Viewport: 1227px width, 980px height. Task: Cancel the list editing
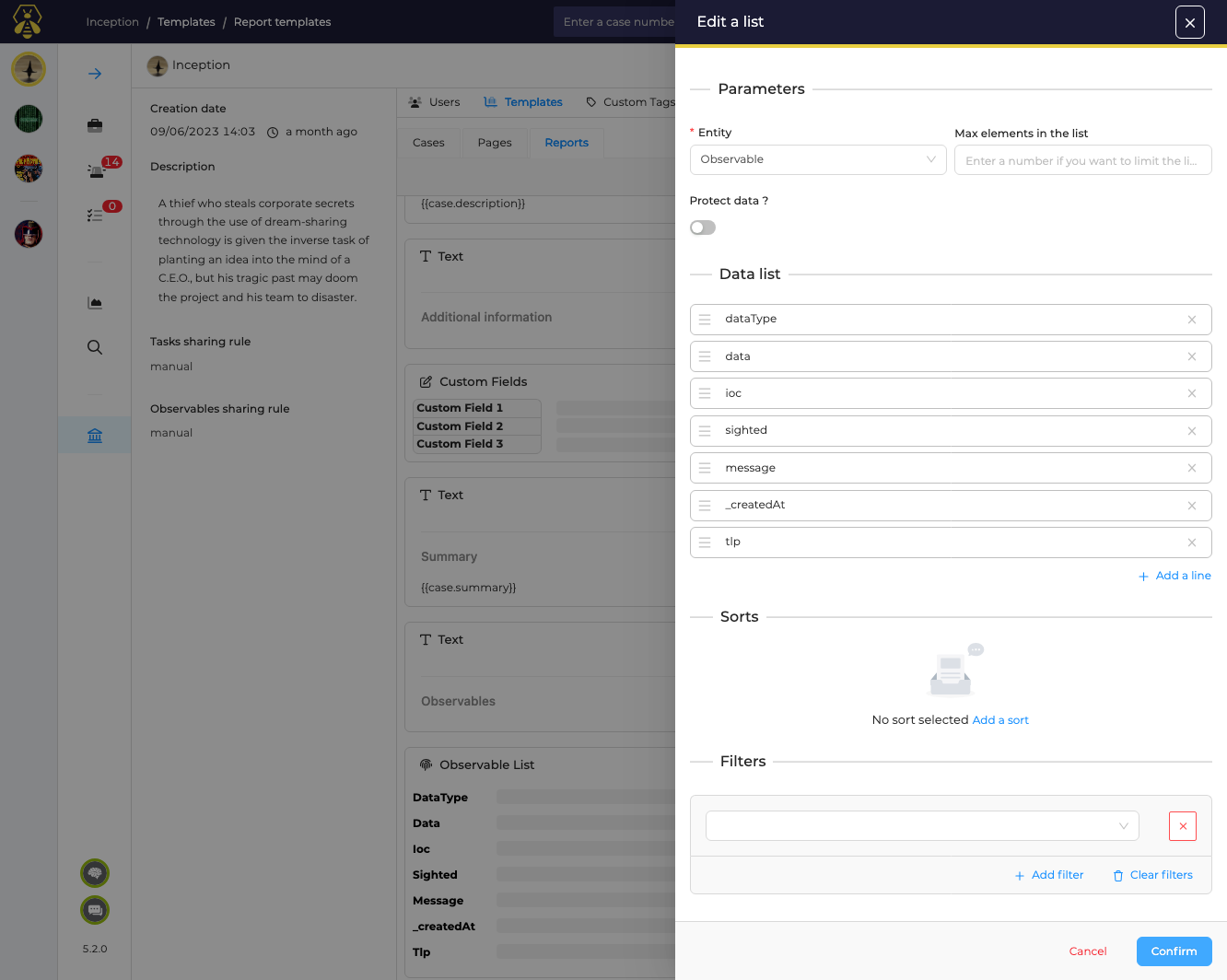(x=1087, y=951)
